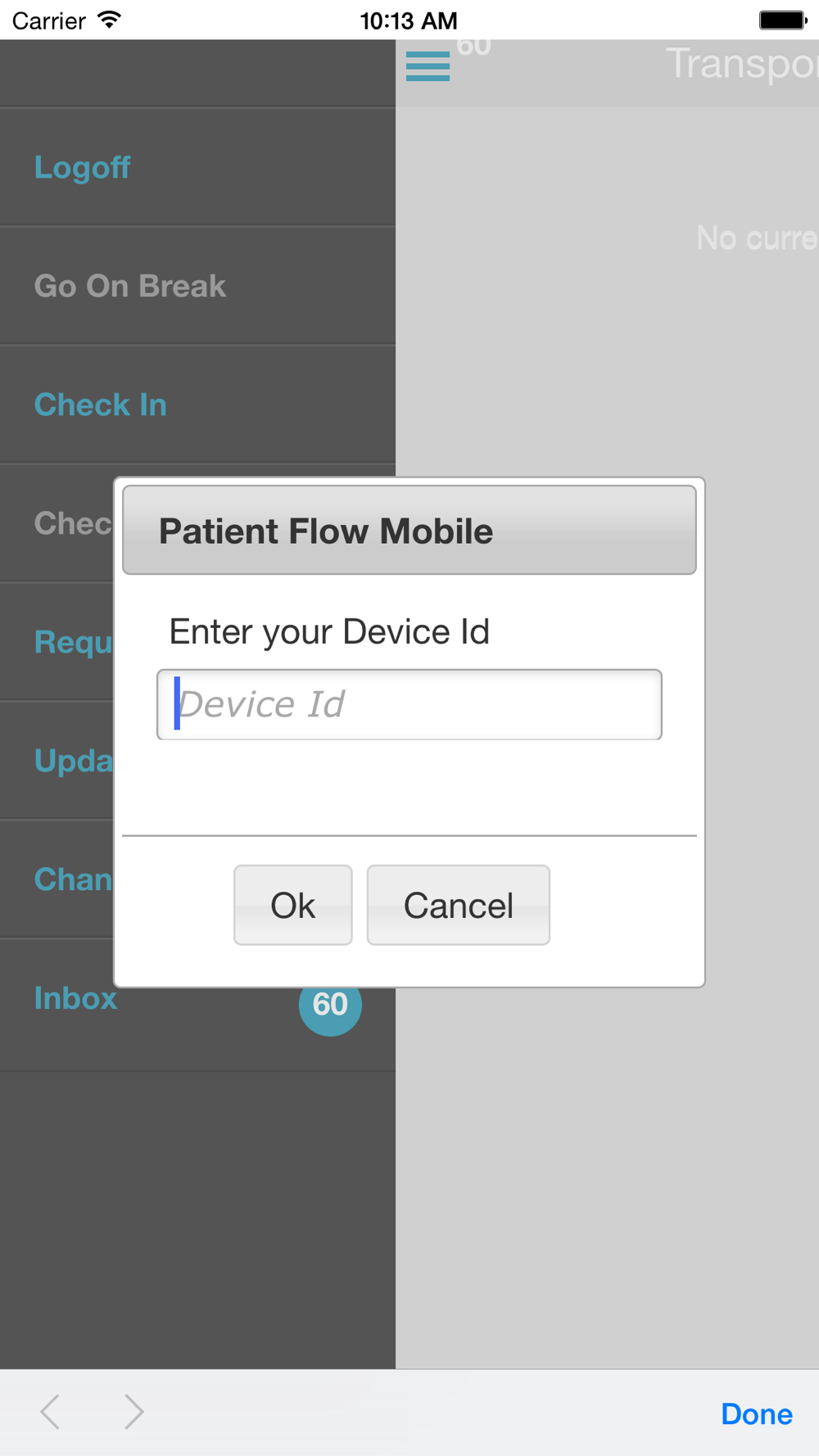This screenshot has width=819, height=1456.
Task: Click the battery indicator icon
Action: coord(782,20)
